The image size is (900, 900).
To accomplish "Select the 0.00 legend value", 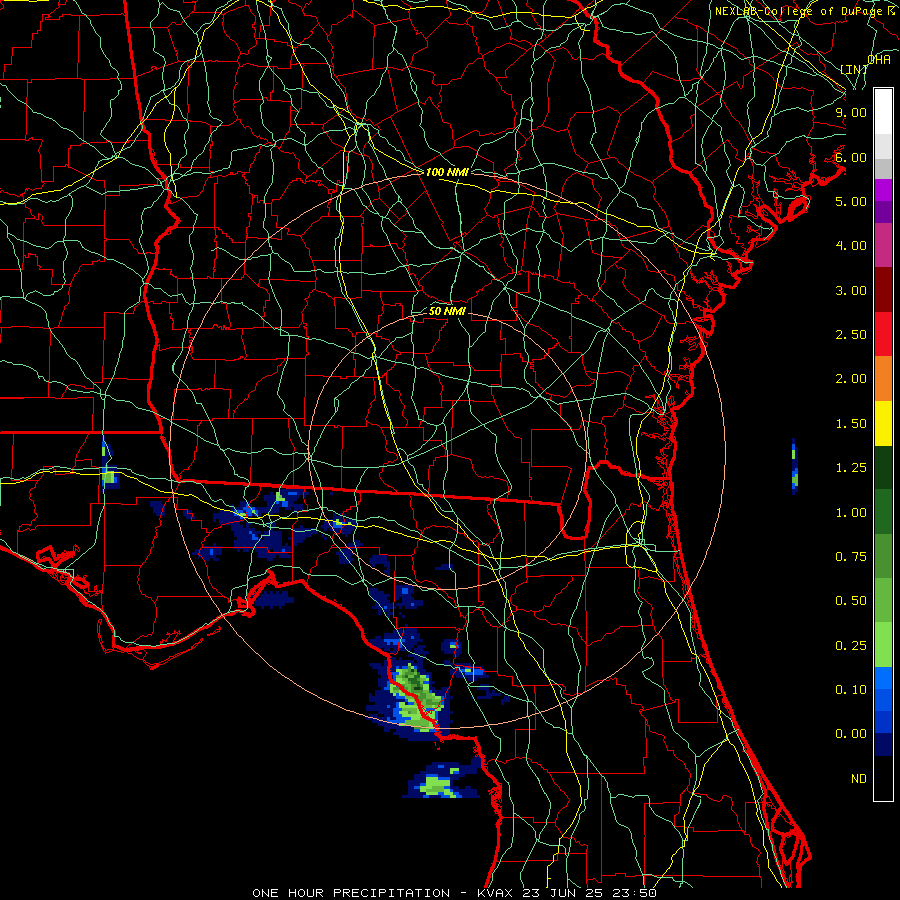I will coord(851,734).
